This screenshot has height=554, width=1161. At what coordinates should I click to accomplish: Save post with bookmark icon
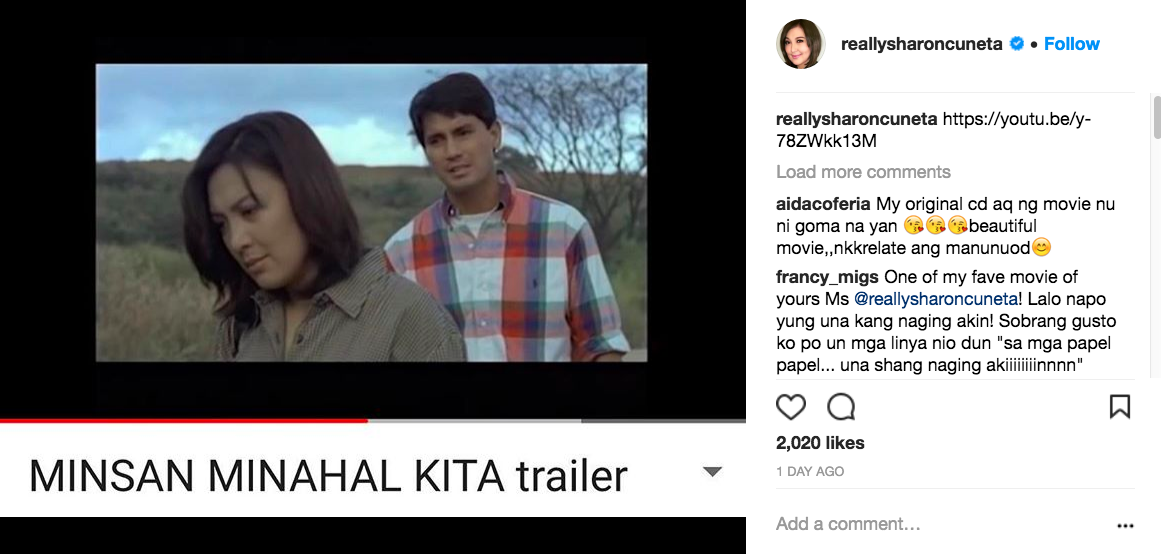[x=1120, y=407]
